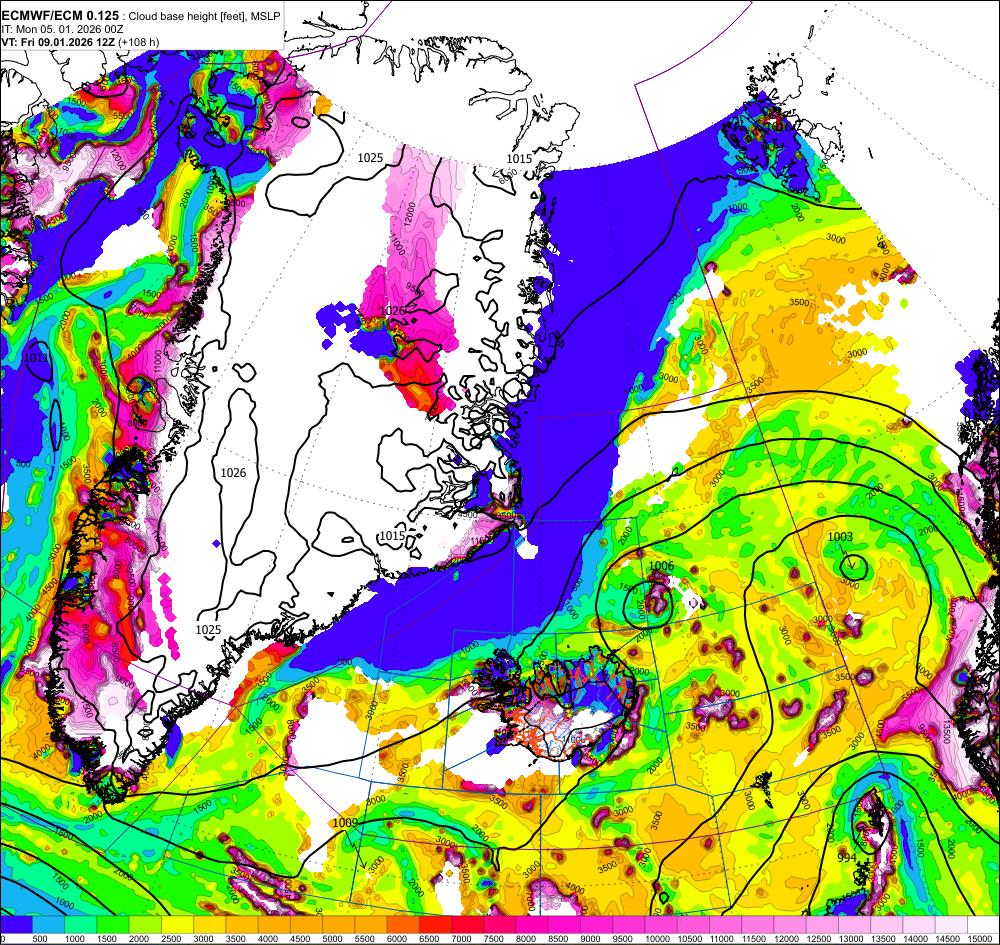Click the 1011 pressure label west of Greenland
The height and width of the screenshot is (945, 1000).
(x=36, y=358)
